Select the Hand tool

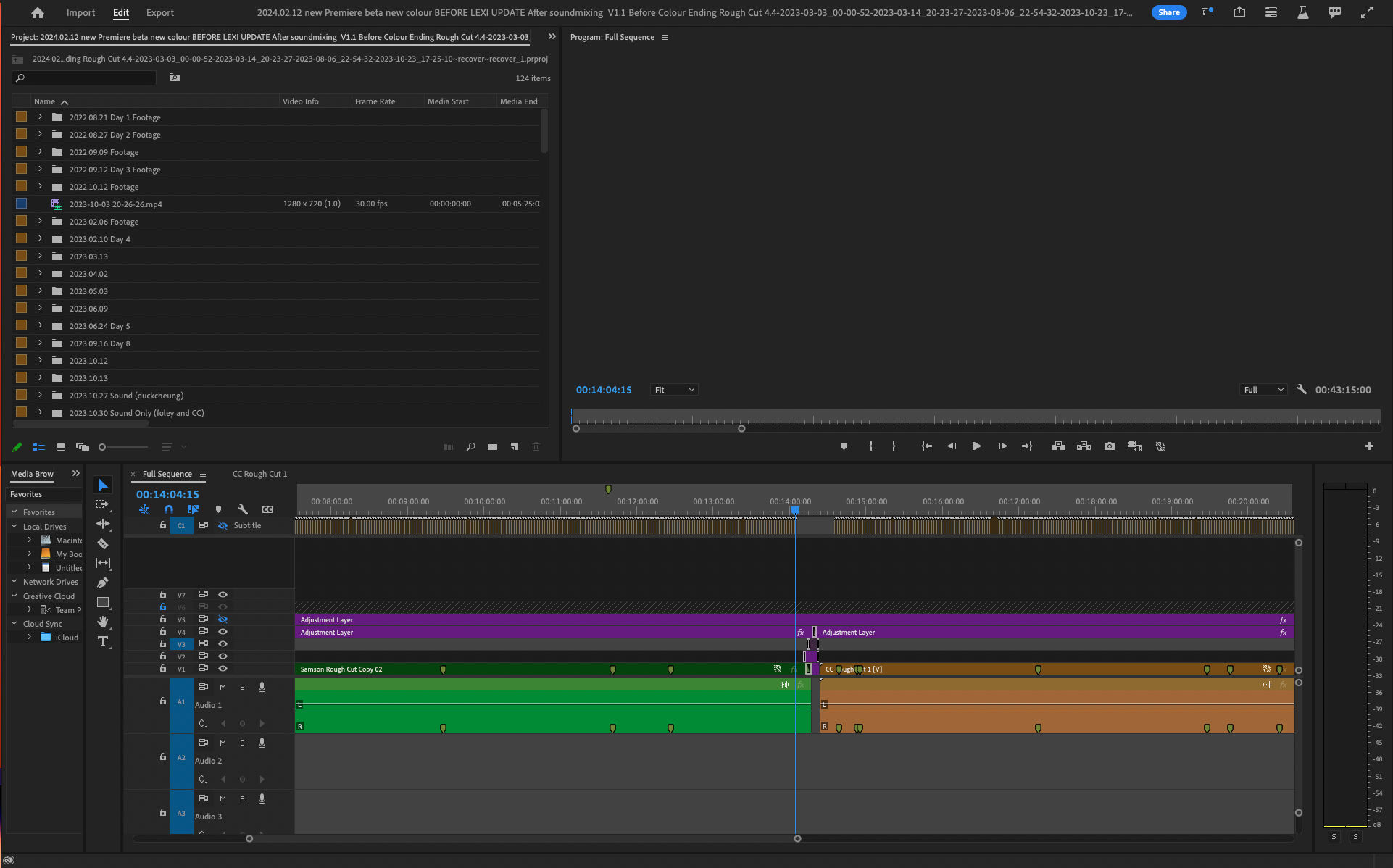(103, 622)
